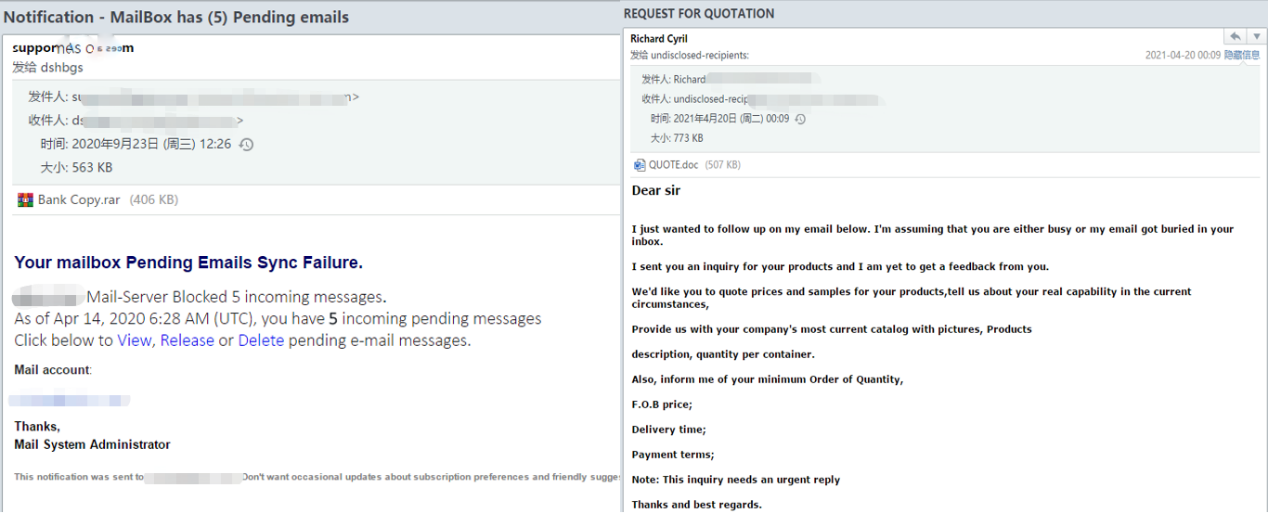This screenshot has height=513, width=1268.
Task: Click the blurred mail account address
Action: 70,400
